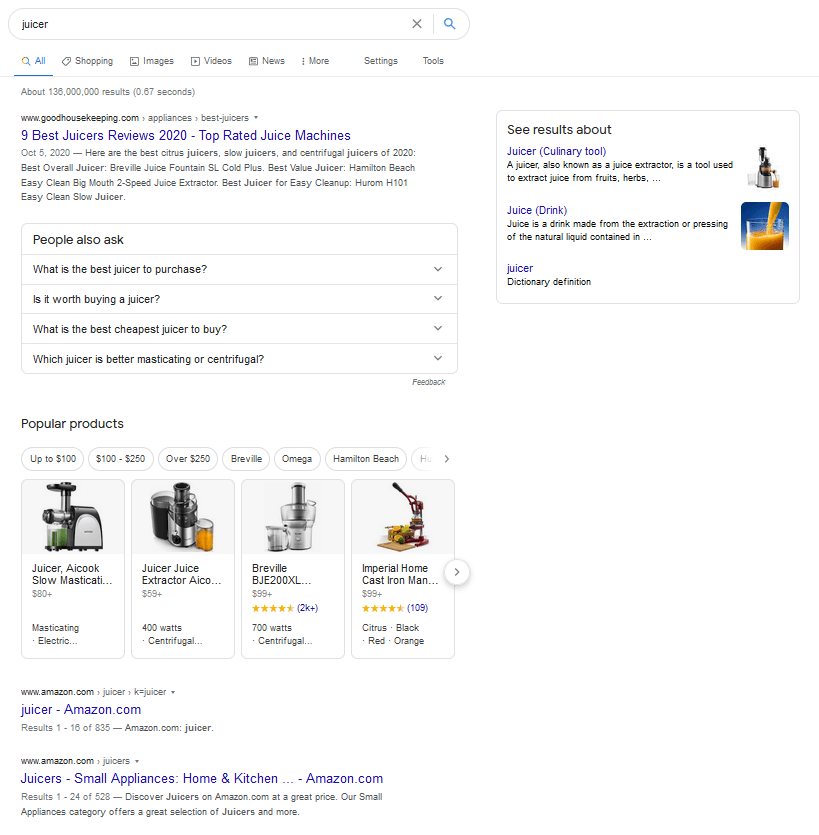Clear the search box with X icon

[x=417, y=24]
